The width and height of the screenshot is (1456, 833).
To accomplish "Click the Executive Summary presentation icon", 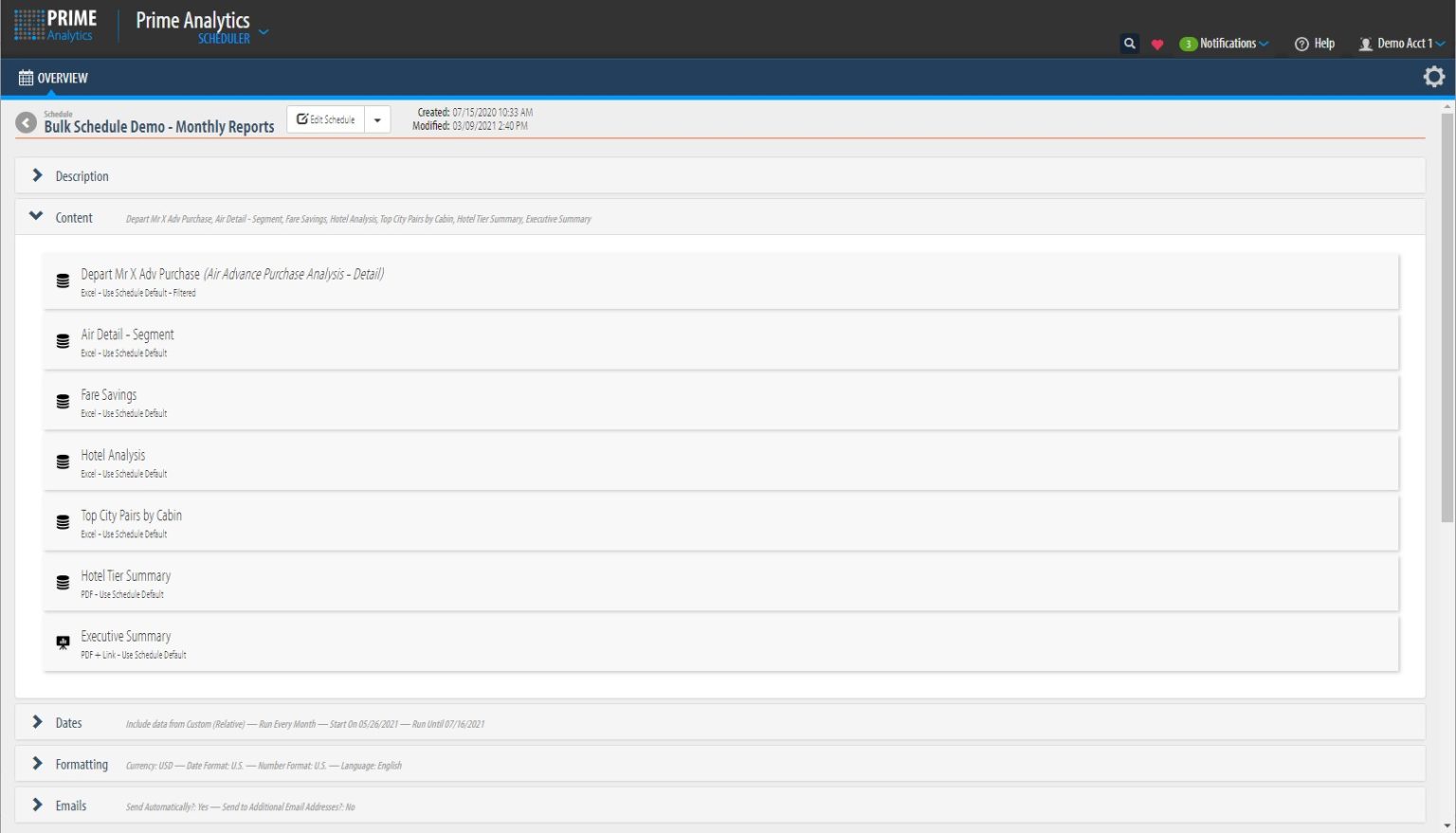I will 63,643.
